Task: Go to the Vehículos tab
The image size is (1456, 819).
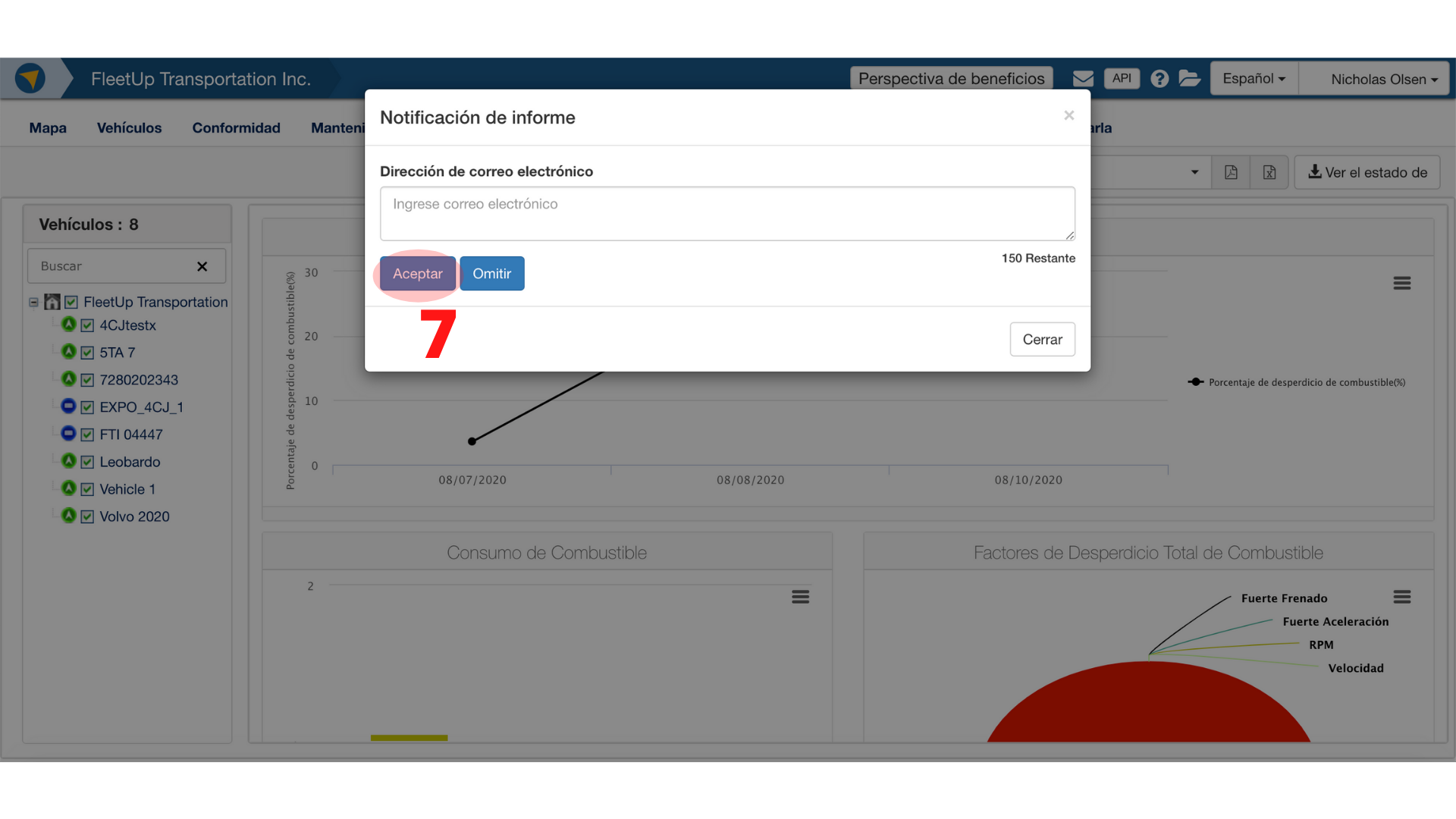Action: [129, 128]
